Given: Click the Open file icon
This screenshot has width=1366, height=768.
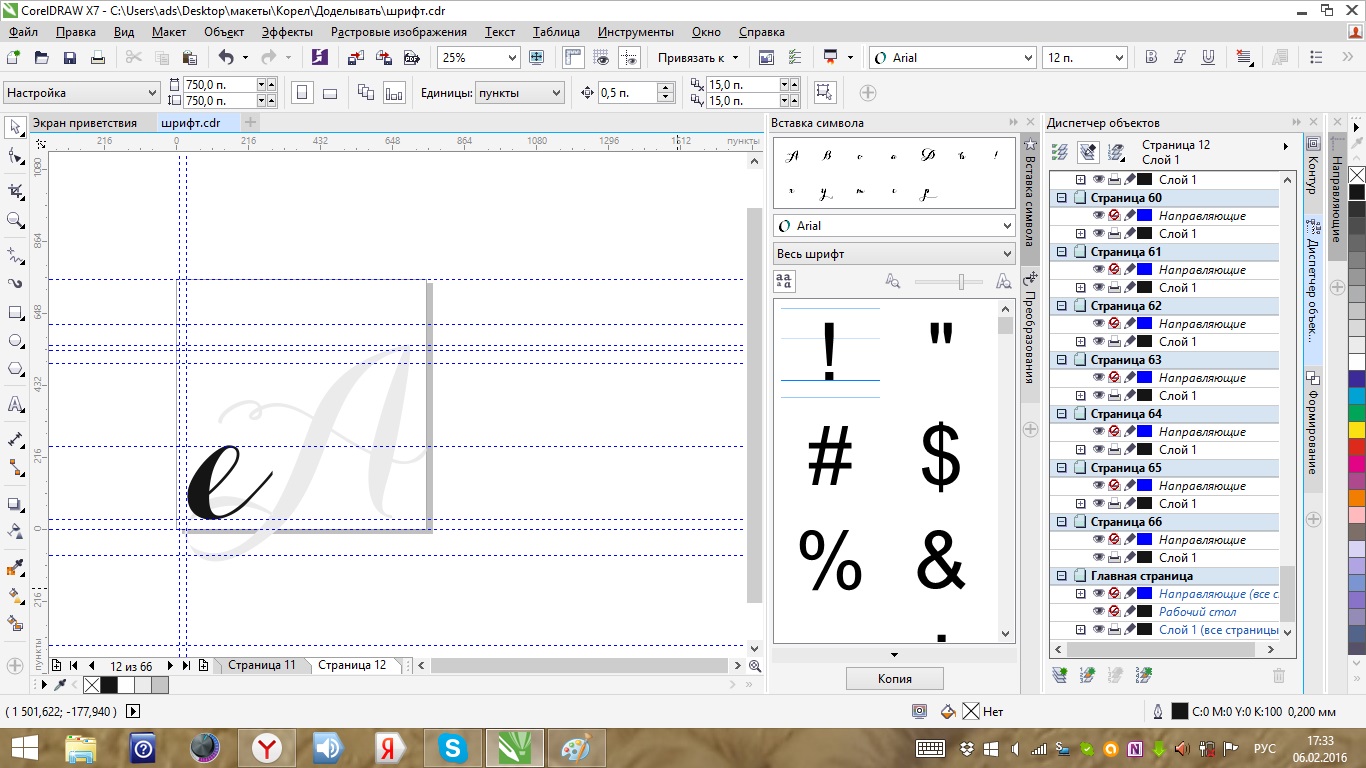Looking at the screenshot, I should click(42, 58).
